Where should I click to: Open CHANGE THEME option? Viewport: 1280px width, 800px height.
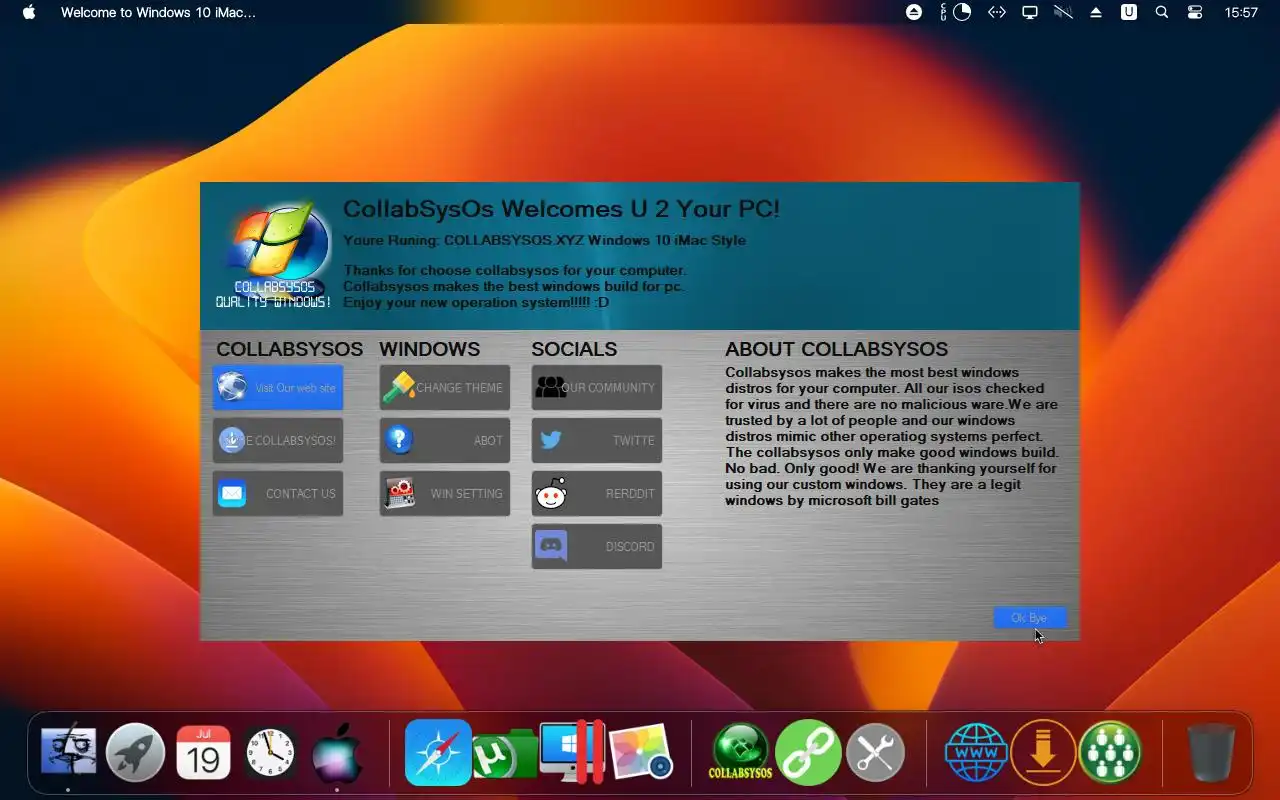(x=445, y=387)
